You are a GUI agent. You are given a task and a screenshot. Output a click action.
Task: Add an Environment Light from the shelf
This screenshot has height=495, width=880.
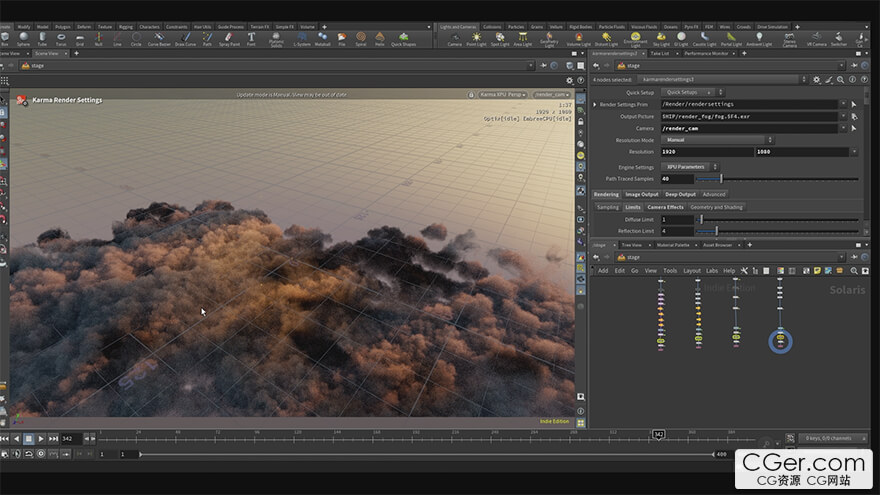tap(634, 38)
